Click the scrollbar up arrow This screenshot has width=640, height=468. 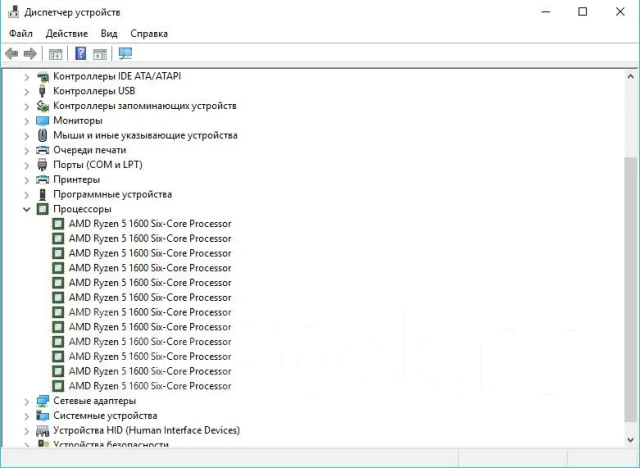pyautogui.click(x=630, y=76)
